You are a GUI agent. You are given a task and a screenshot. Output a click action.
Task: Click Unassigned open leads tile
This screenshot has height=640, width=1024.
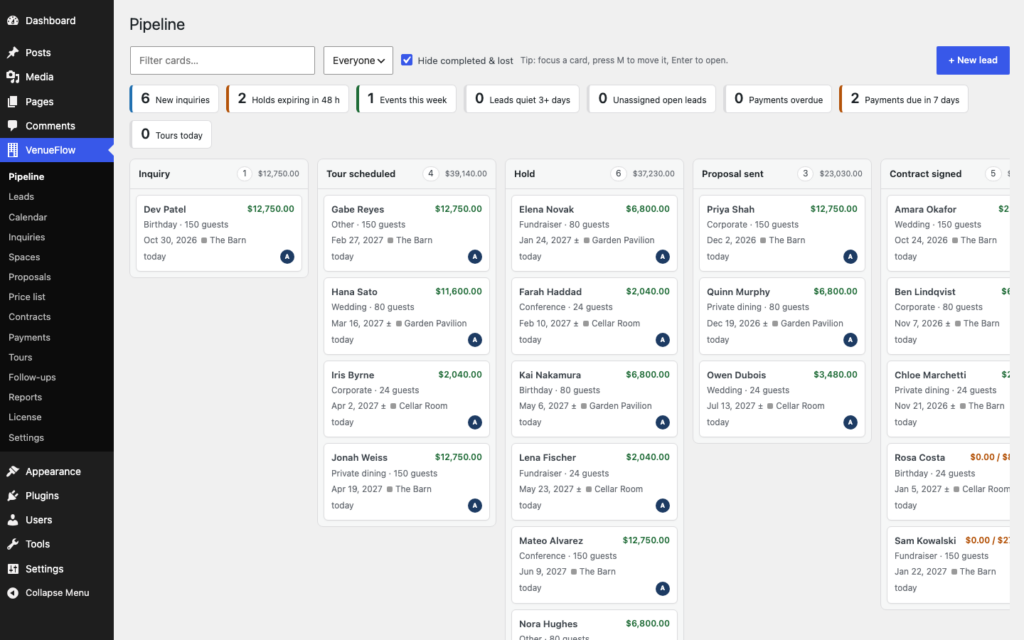click(651, 99)
